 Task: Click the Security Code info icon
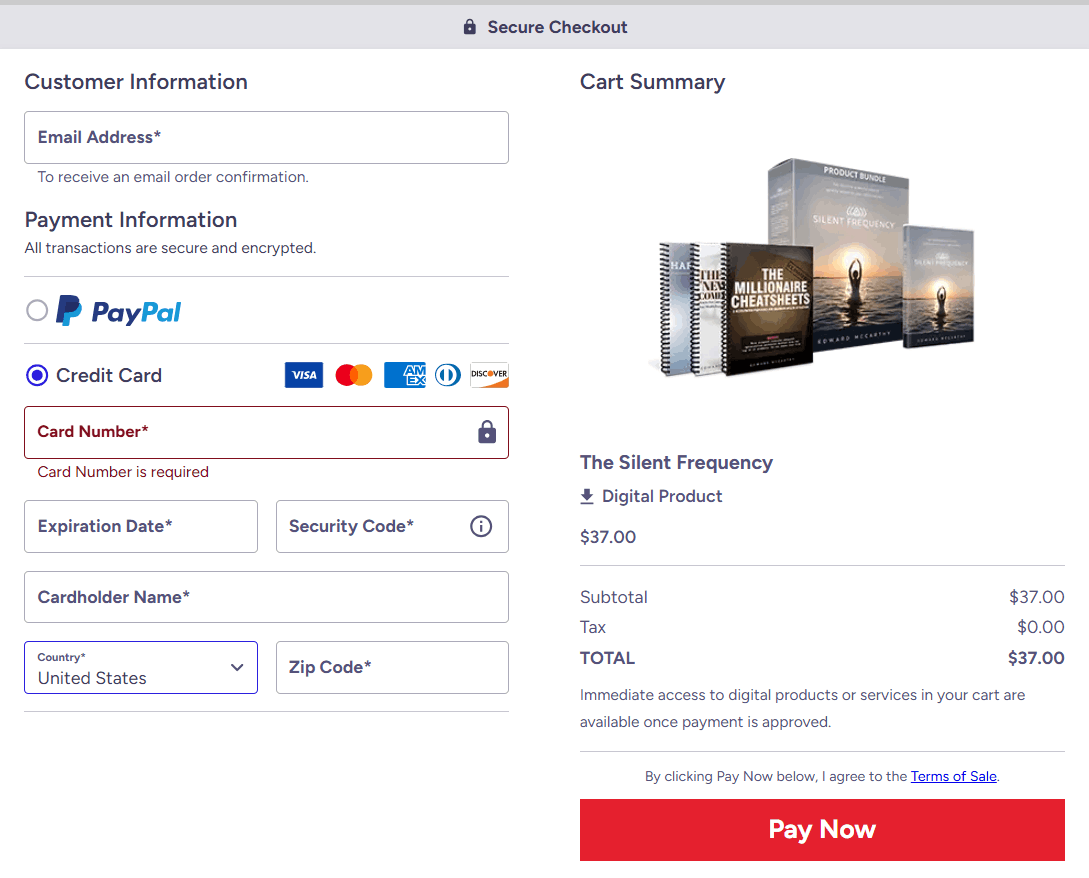tap(481, 527)
